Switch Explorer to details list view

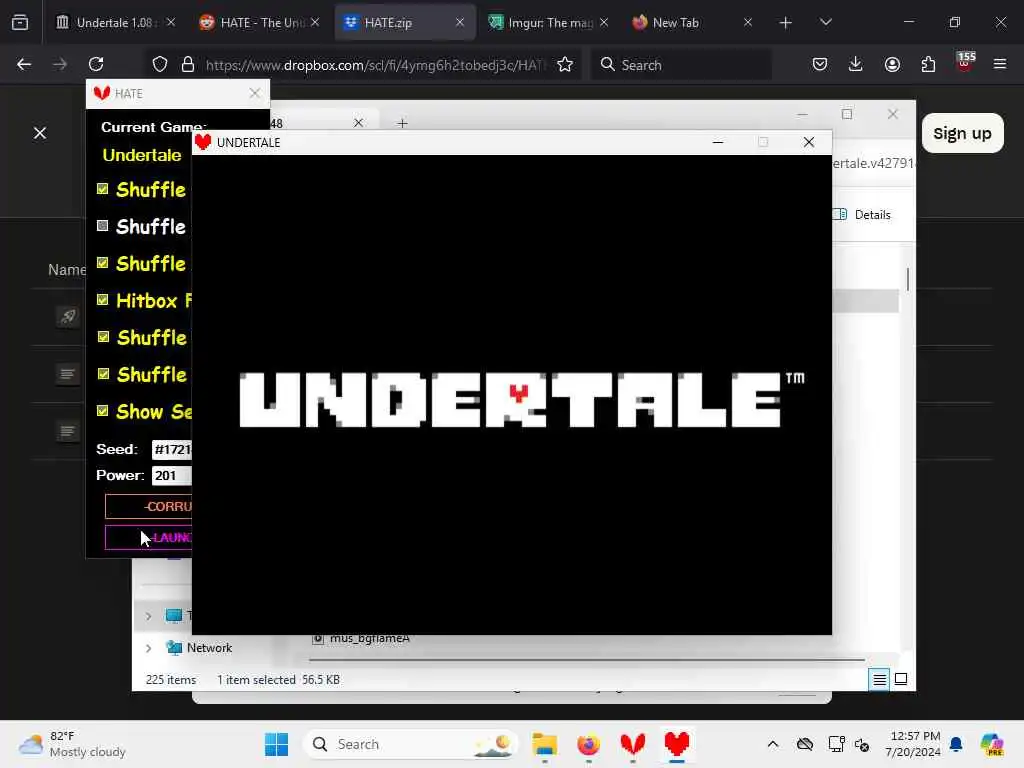pos(879,680)
